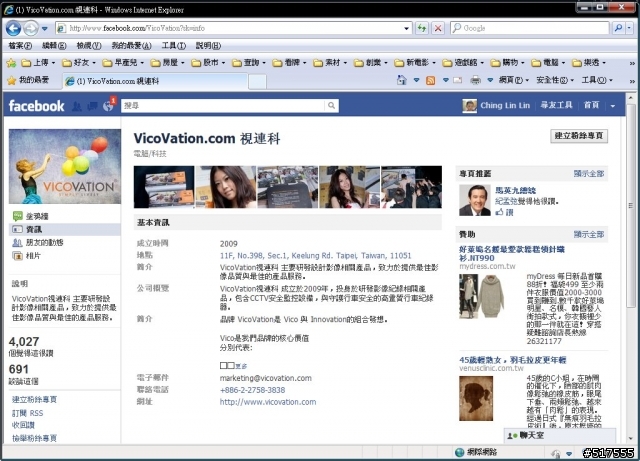Open the 上傳 bookmarks folder
This screenshot has width=640, height=461.
tap(38, 62)
